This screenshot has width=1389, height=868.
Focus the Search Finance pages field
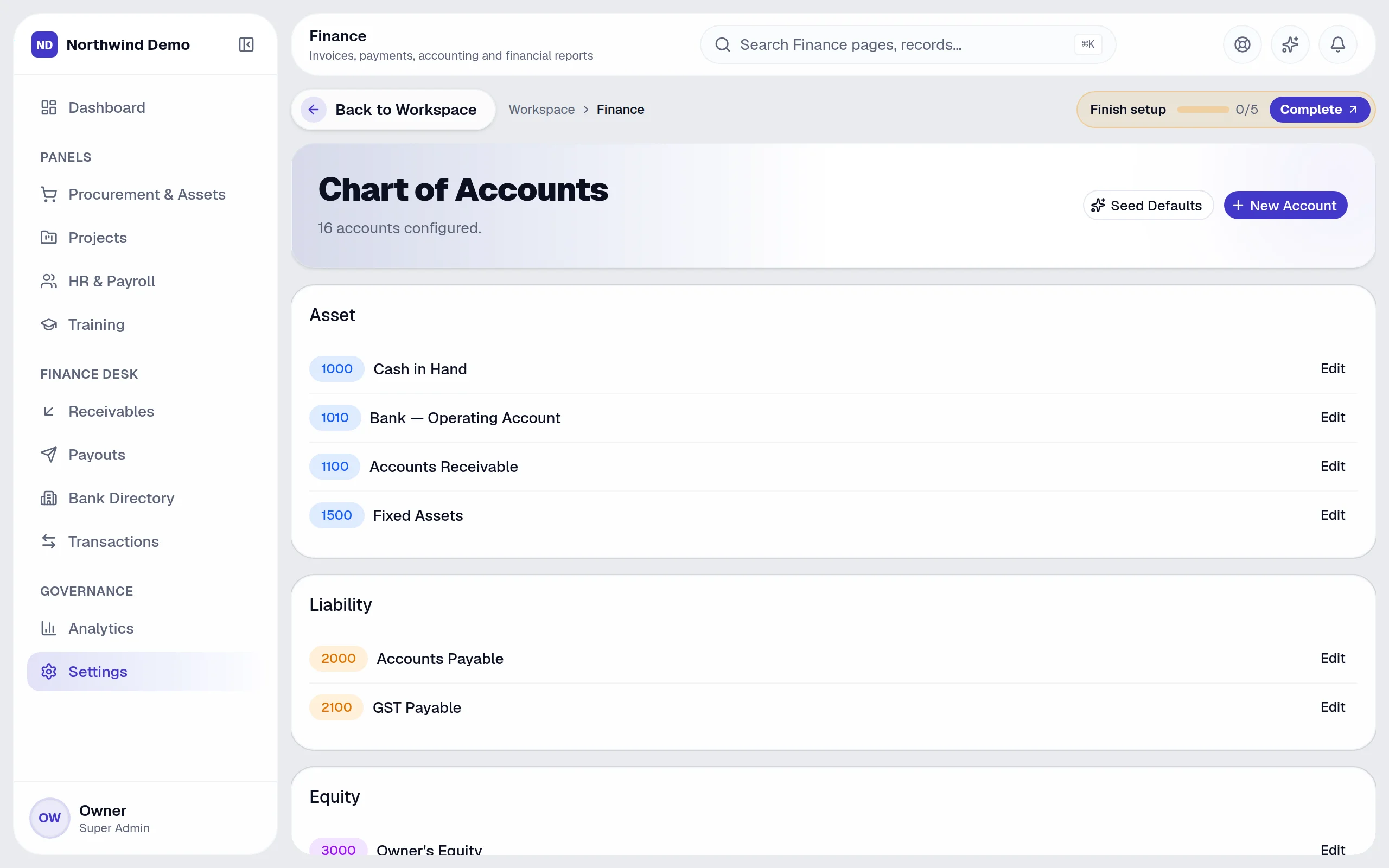pyautogui.click(x=907, y=45)
